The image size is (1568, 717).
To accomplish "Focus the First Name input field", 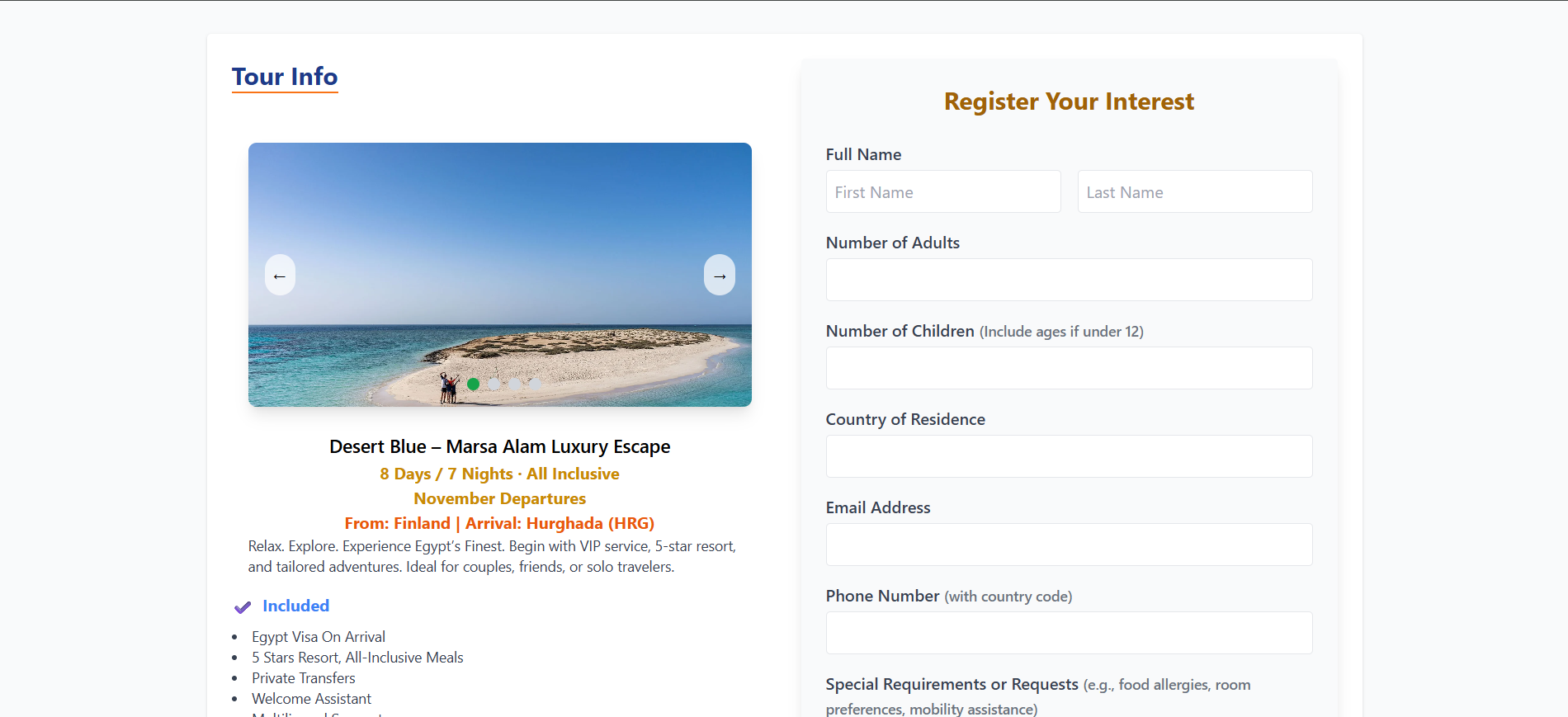I will click(x=942, y=192).
